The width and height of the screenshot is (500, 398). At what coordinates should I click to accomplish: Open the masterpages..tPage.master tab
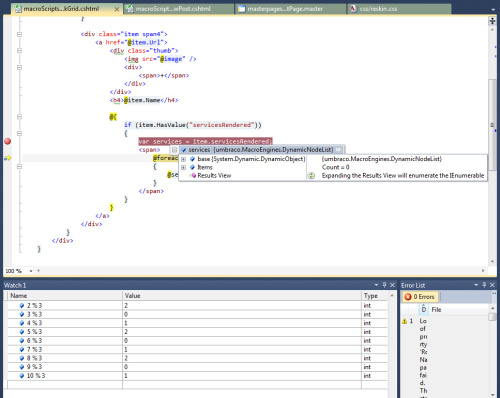pos(285,9)
